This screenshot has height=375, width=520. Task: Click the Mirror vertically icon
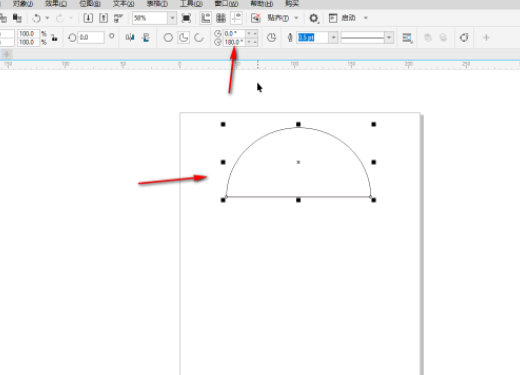(x=146, y=37)
